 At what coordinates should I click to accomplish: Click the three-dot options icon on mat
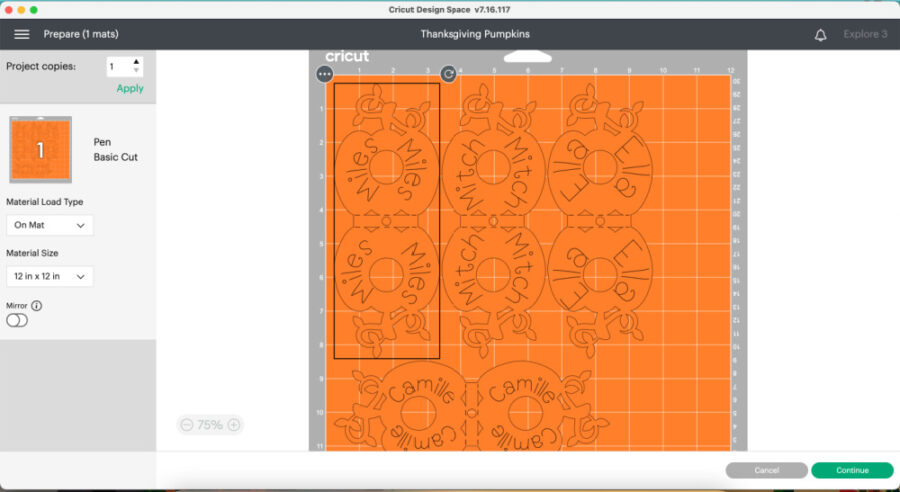(x=324, y=74)
